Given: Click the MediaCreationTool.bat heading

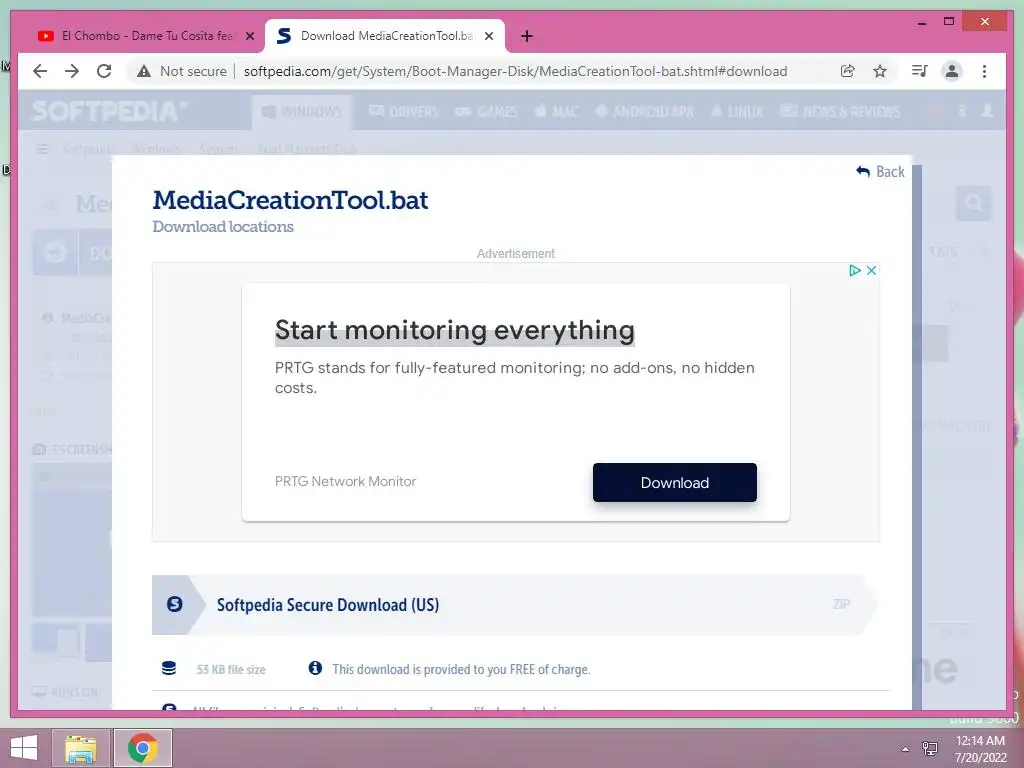Looking at the screenshot, I should 291,200.
